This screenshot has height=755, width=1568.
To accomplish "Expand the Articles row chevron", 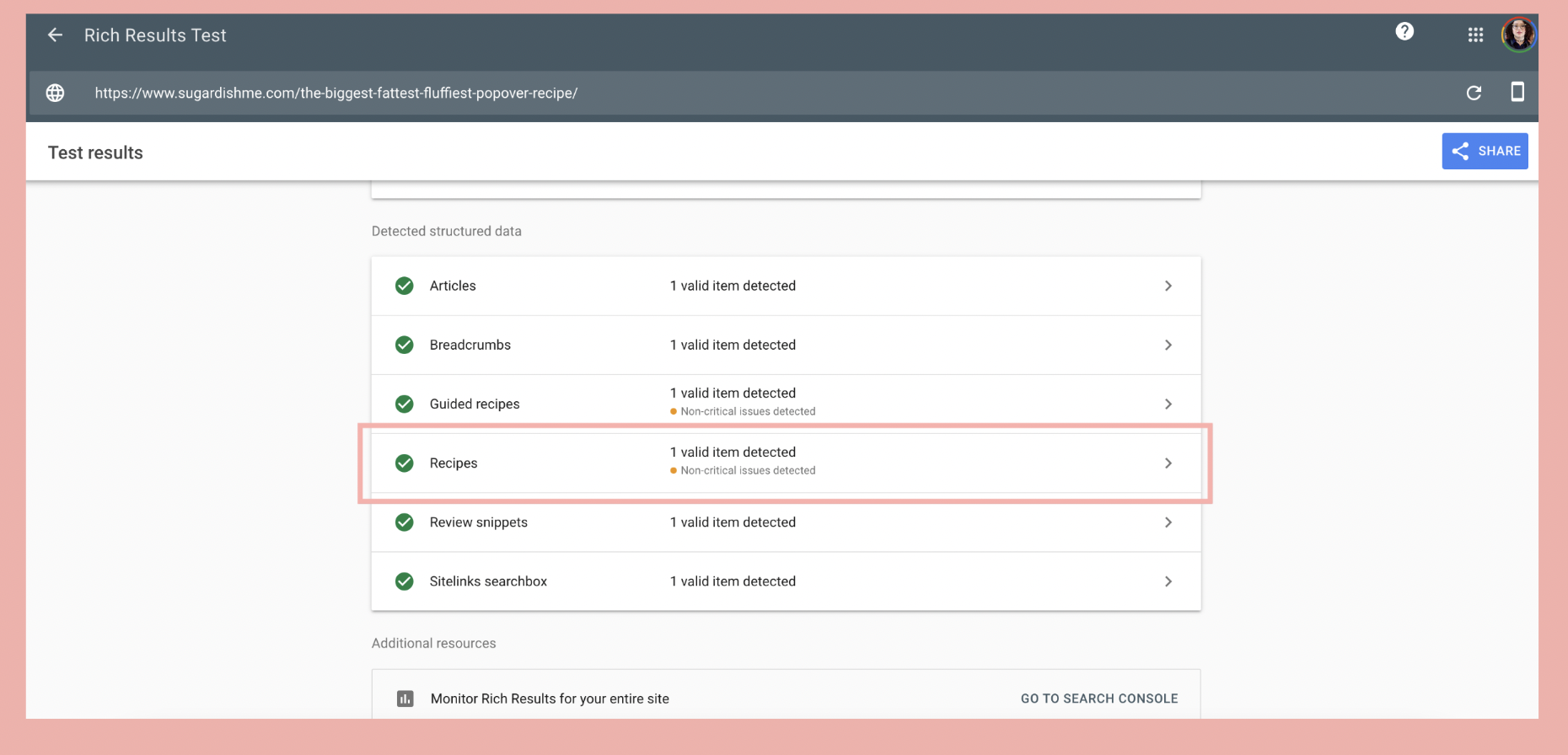I will click(x=1168, y=286).
